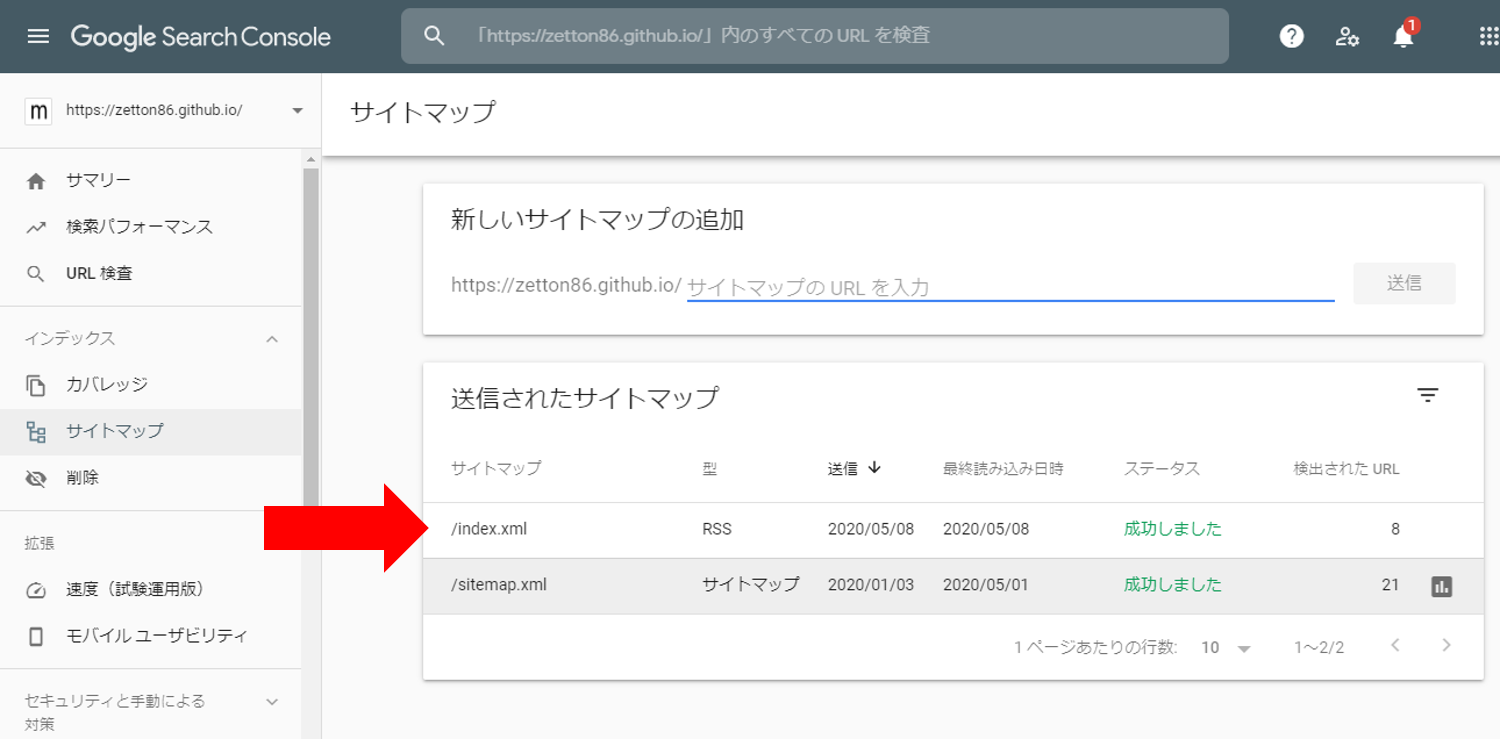This screenshot has height=739, width=1500.
Task: Open the filter icon for submitted sitemaps
Action: tap(1427, 395)
